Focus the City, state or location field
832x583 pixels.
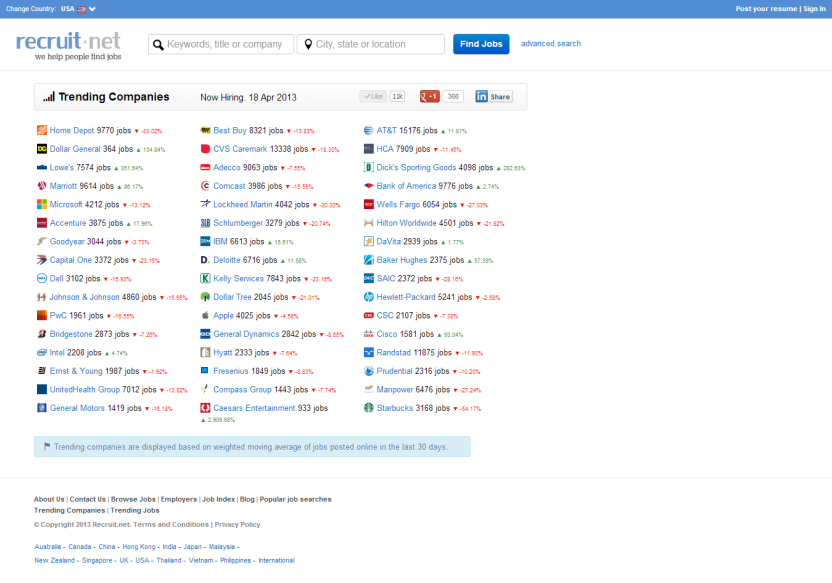coord(370,44)
